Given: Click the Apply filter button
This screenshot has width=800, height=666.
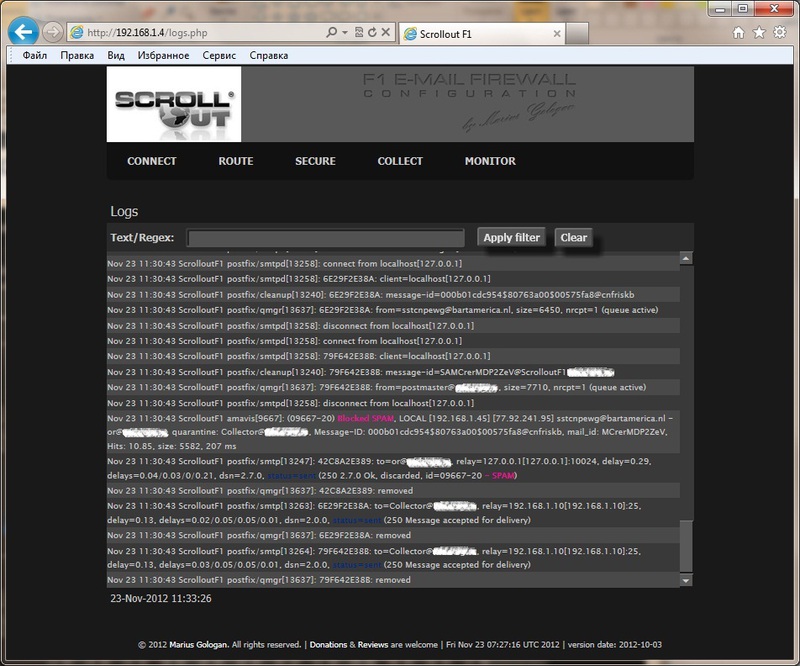Looking at the screenshot, I should pyautogui.click(x=511, y=237).
